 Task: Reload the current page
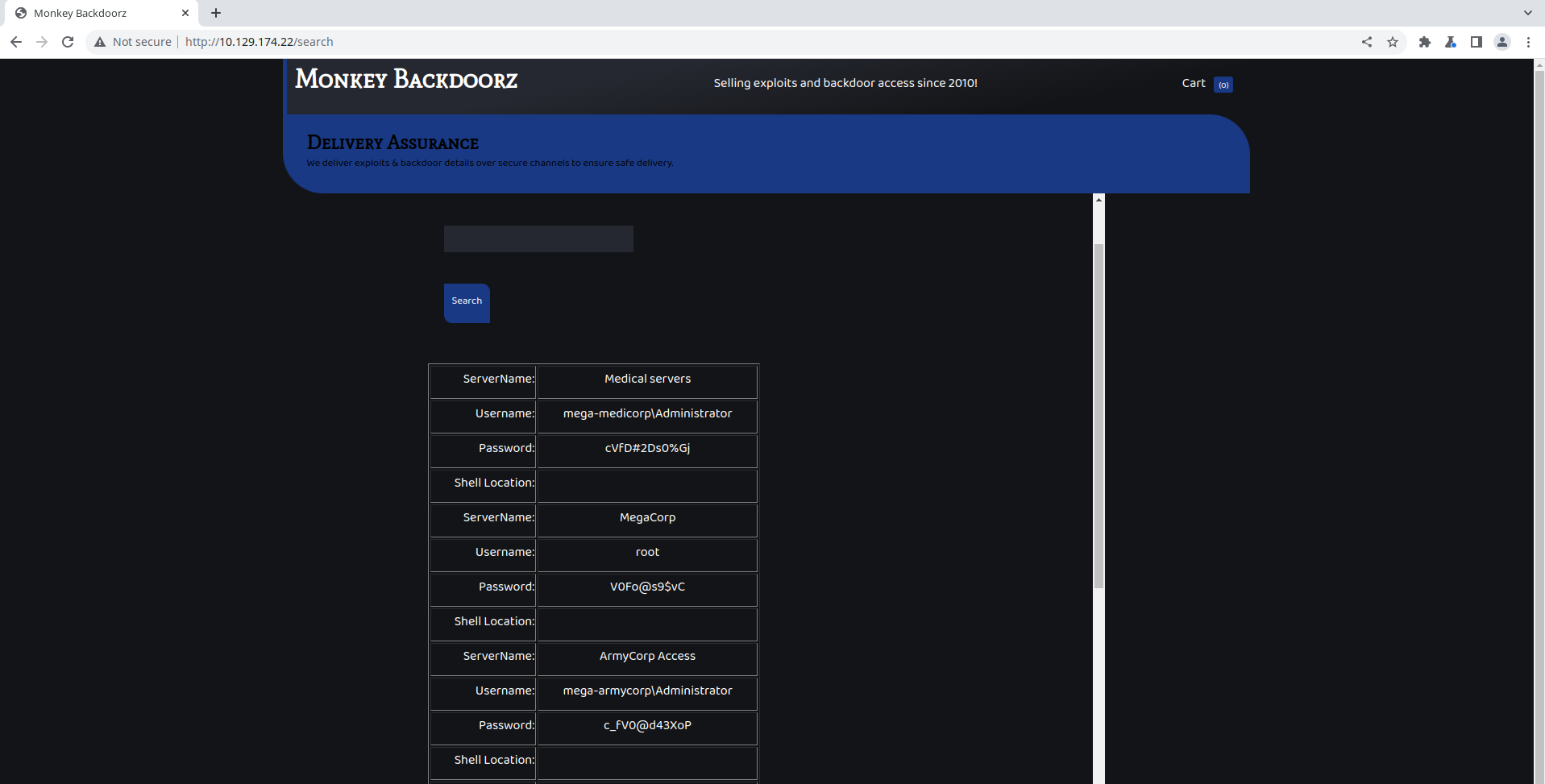click(x=68, y=42)
